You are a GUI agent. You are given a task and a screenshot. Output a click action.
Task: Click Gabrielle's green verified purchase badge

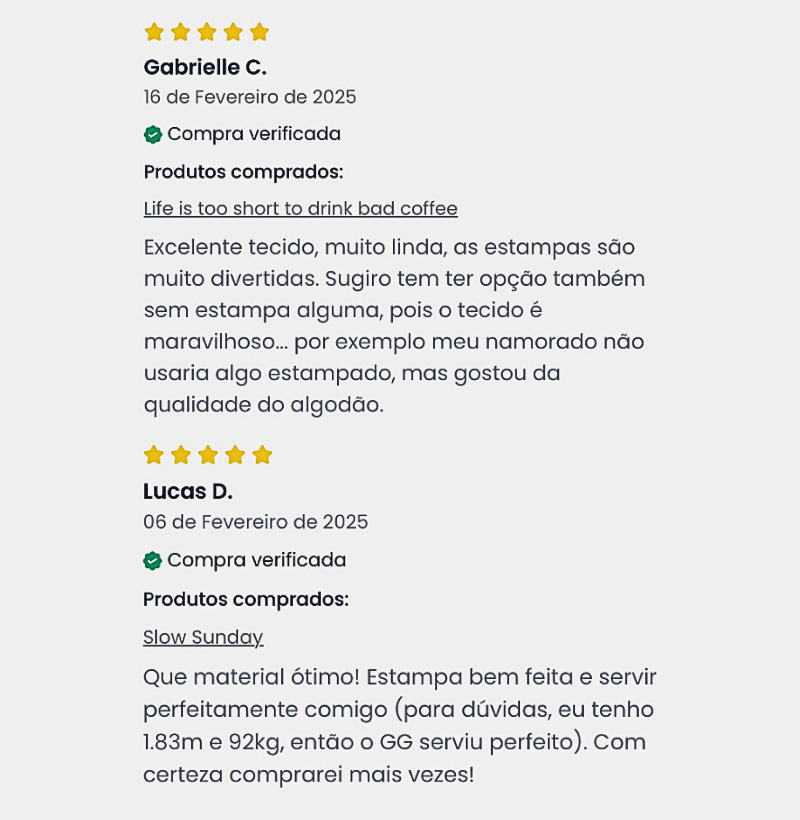pyautogui.click(x=153, y=134)
